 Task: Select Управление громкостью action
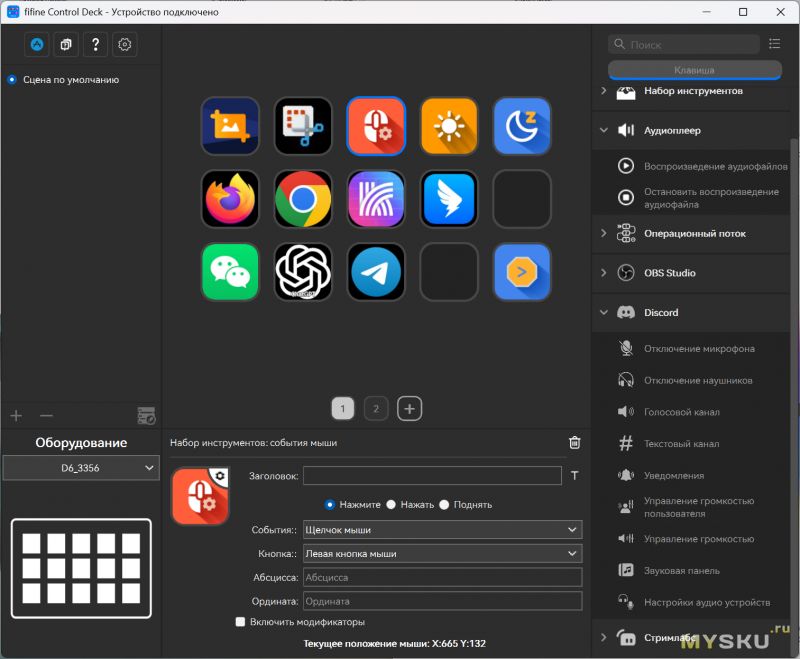(692, 539)
